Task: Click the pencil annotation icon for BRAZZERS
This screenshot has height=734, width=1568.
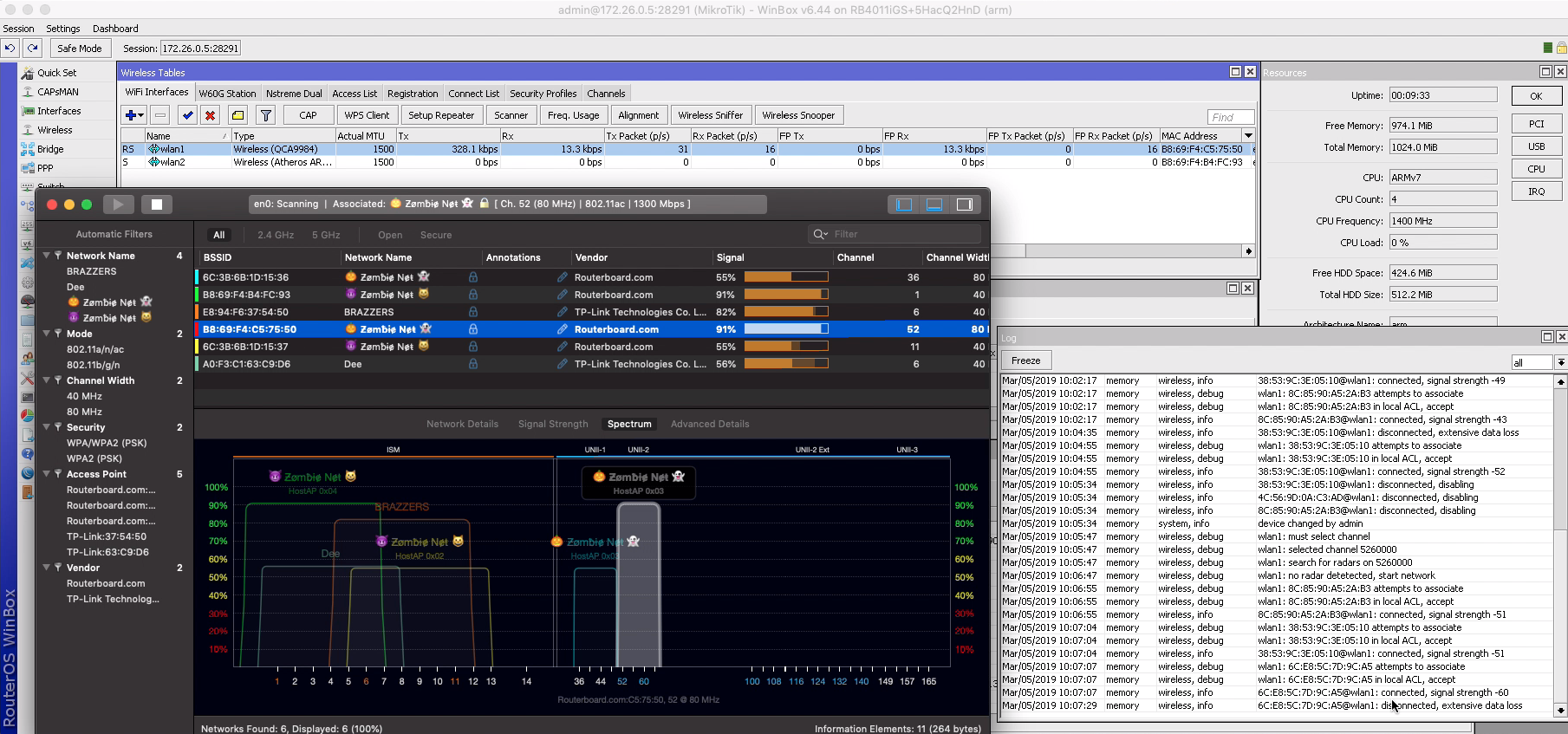Action: 563,312
